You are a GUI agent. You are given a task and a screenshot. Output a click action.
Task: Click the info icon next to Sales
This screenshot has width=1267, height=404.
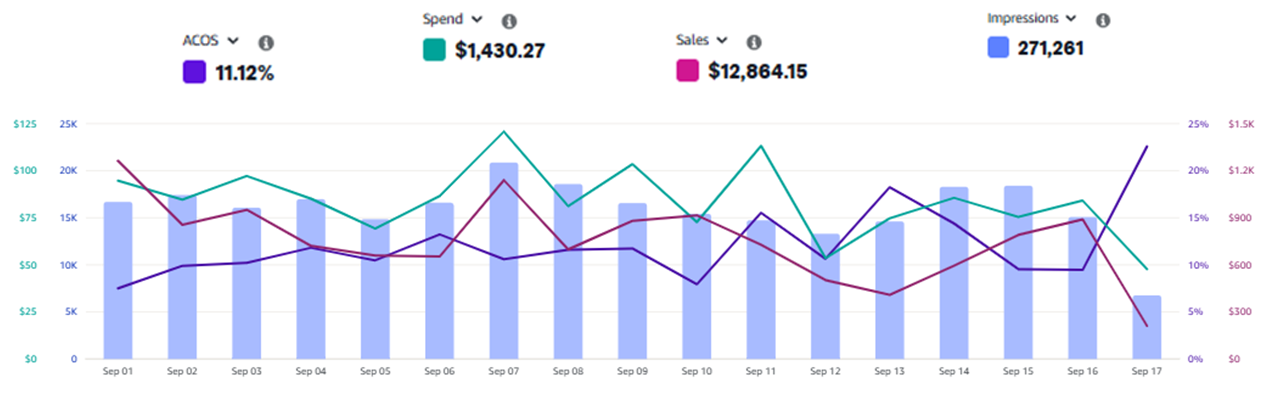754,42
